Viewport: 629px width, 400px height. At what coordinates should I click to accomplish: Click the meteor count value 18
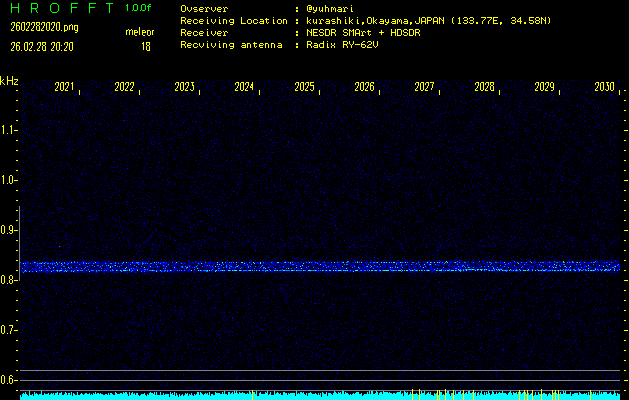[146, 46]
